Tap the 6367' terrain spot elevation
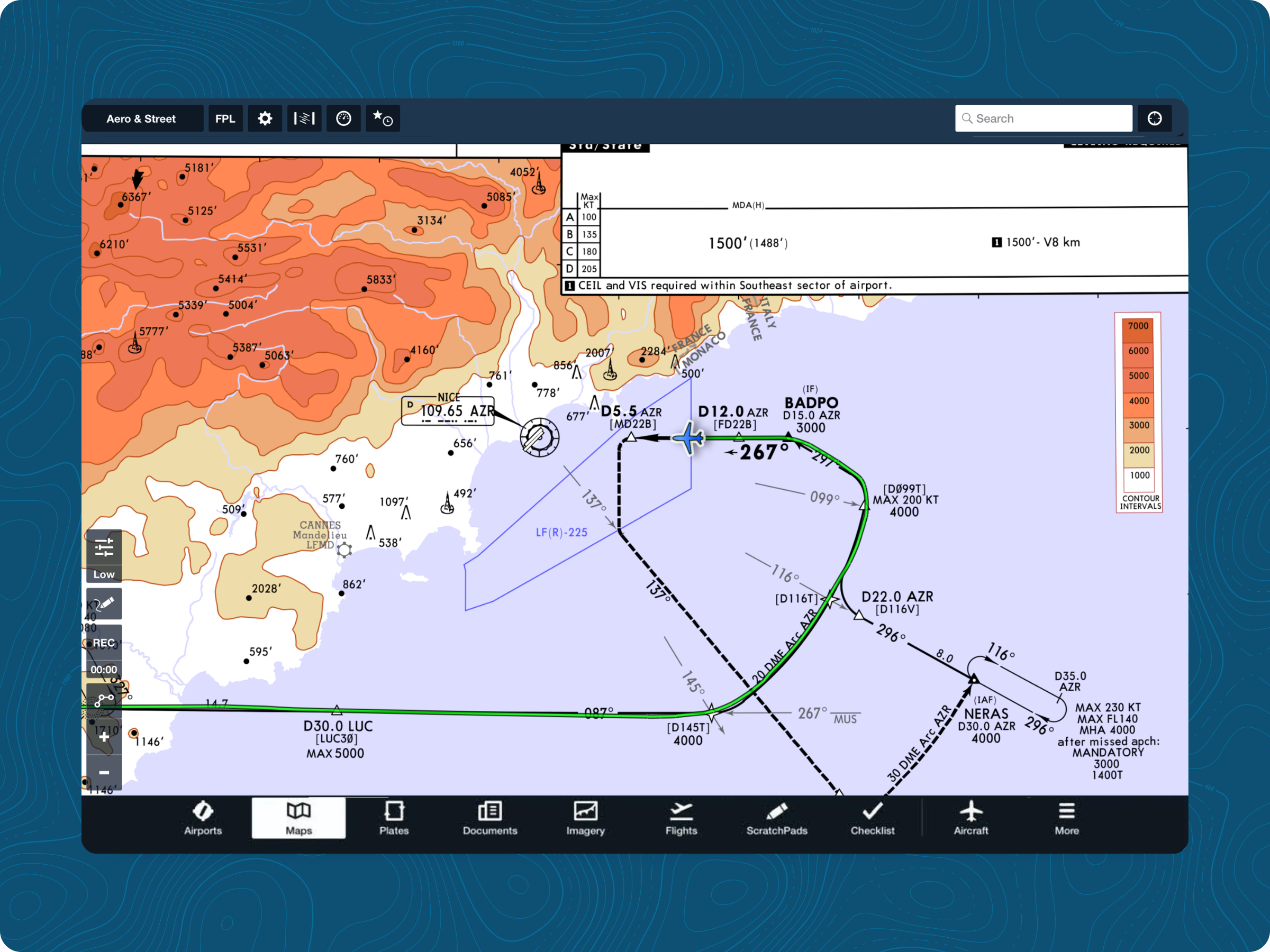1270x952 pixels. [136, 197]
